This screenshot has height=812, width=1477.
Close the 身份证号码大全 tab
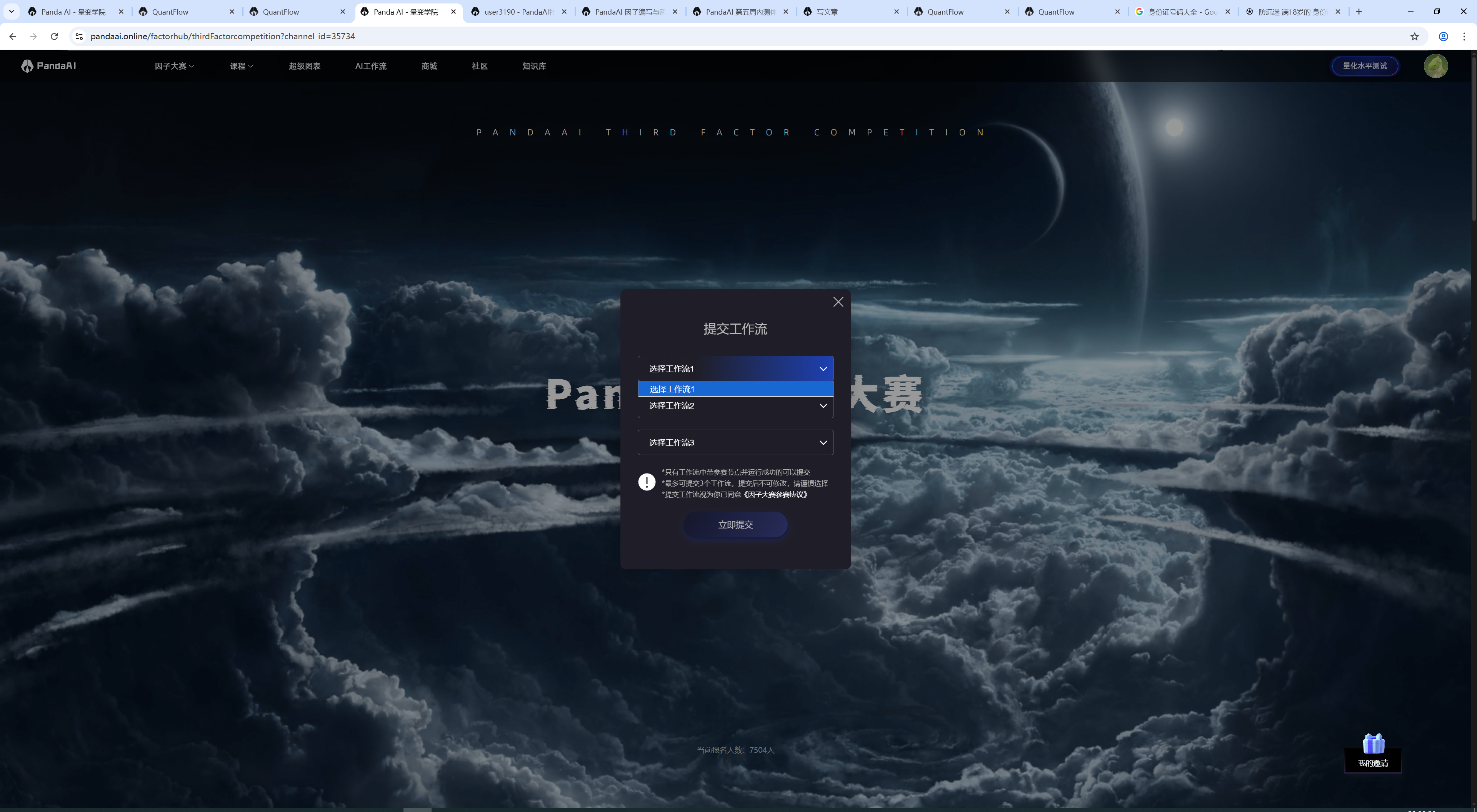point(1228,12)
